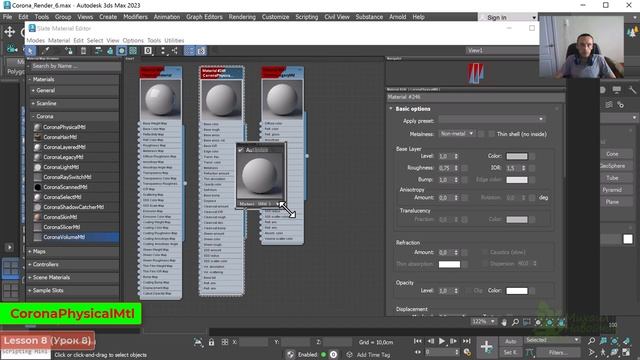This screenshot has height=360, width=640.
Task: Click the Key Mode toggle icon beside frame field
Action: click(x=418, y=352)
